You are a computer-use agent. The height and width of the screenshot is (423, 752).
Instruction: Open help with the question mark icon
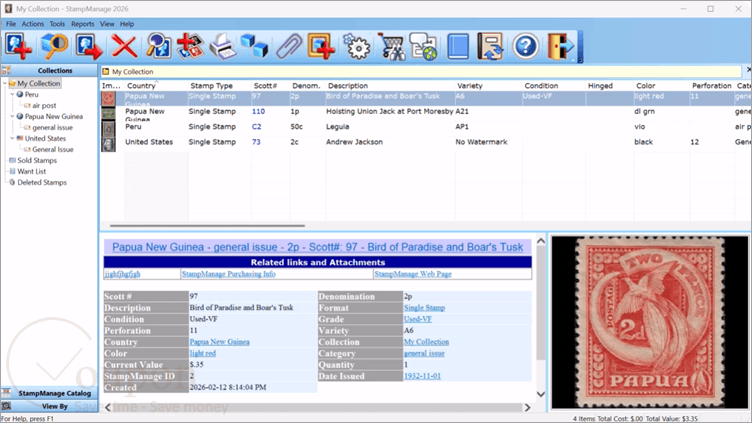click(x=525, y=47)
